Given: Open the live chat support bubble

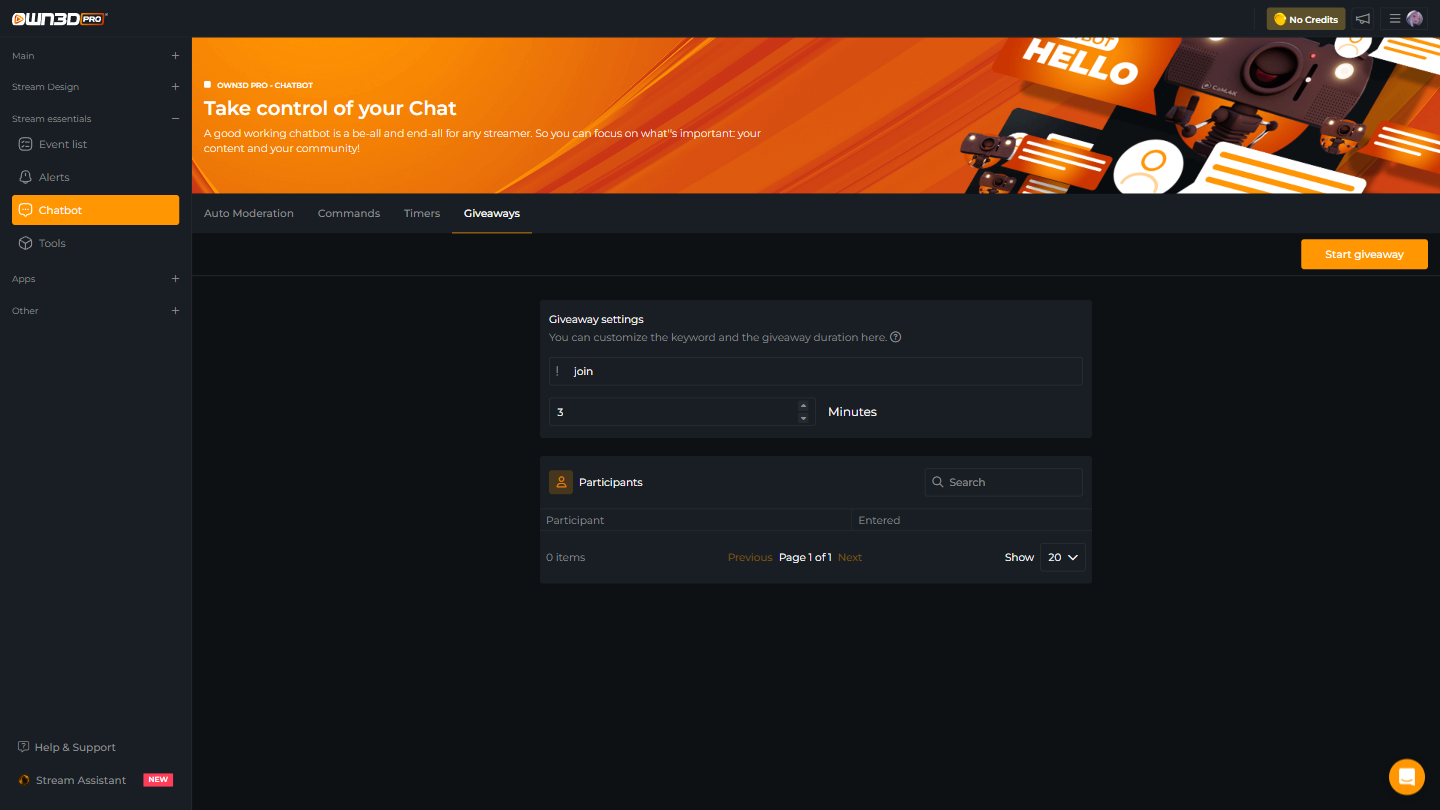Looking at the screenshot, I should (x=1406, y=777).
